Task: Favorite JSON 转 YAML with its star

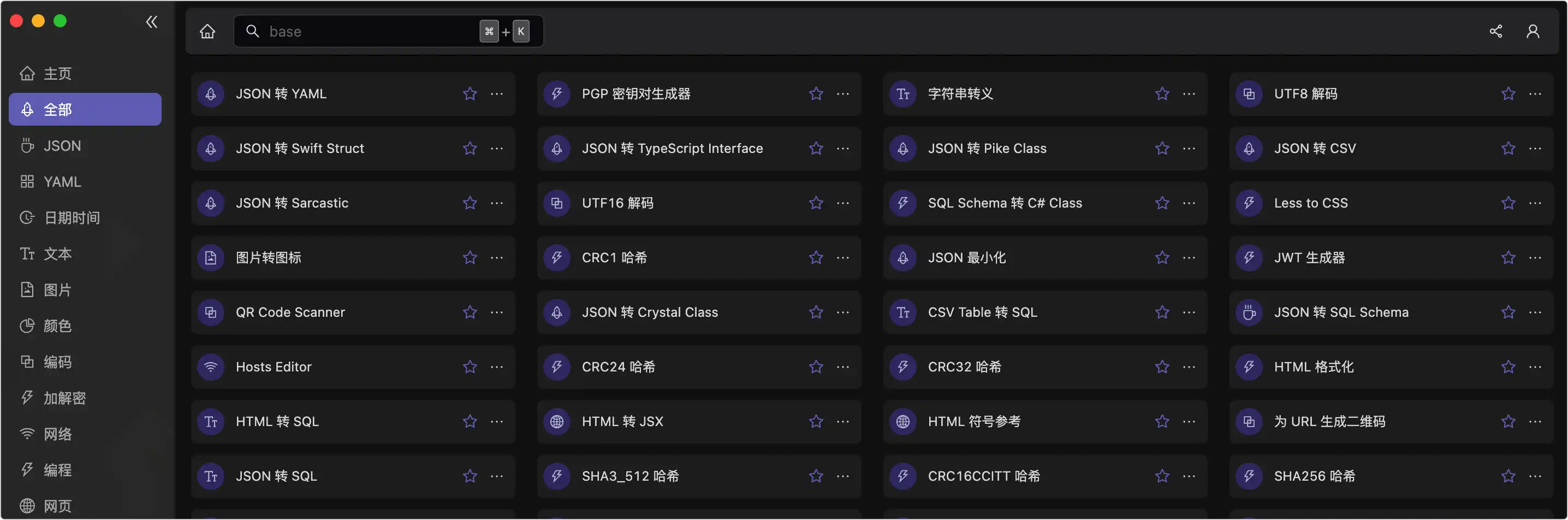Action: (x=470, y=94)
